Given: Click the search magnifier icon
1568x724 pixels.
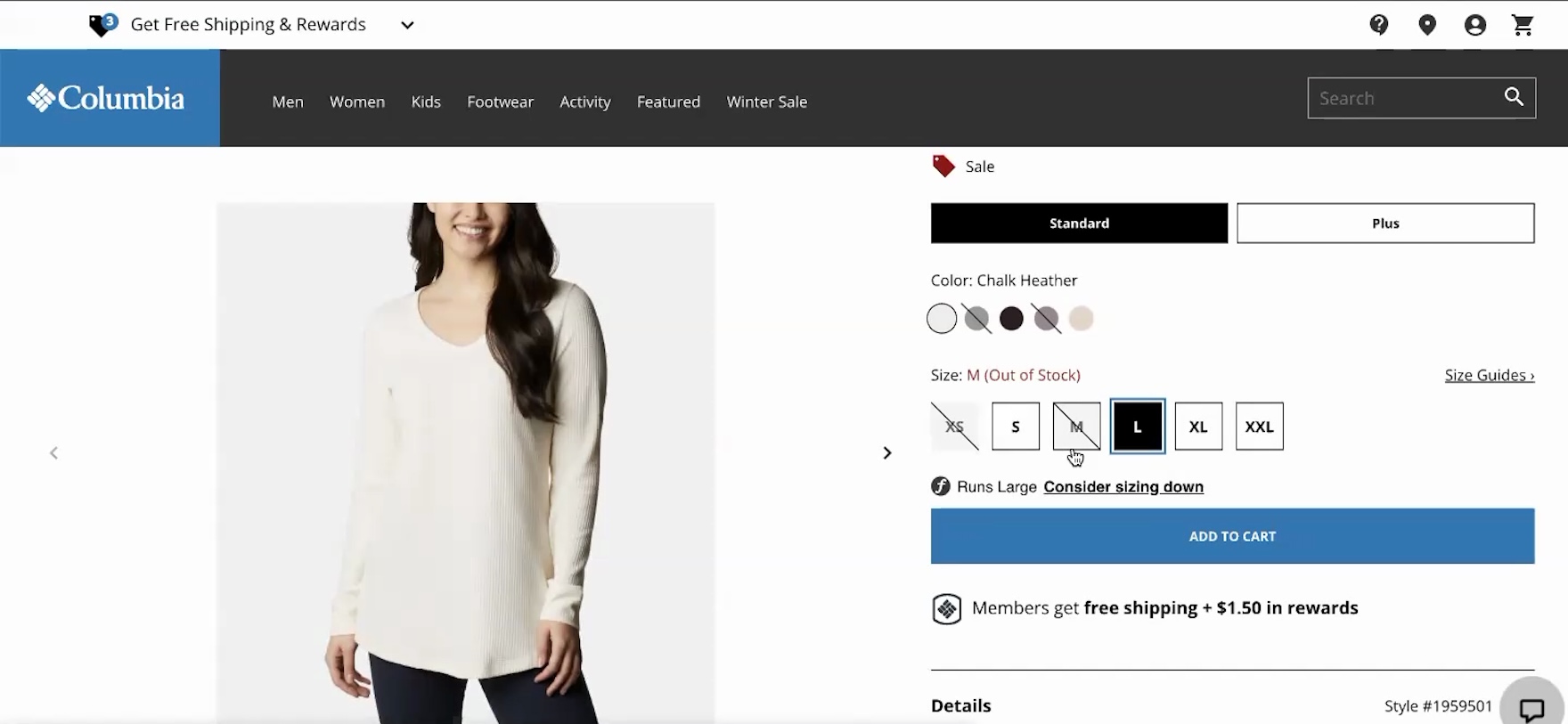Looking at the screenshot, I should point(1513,97).
